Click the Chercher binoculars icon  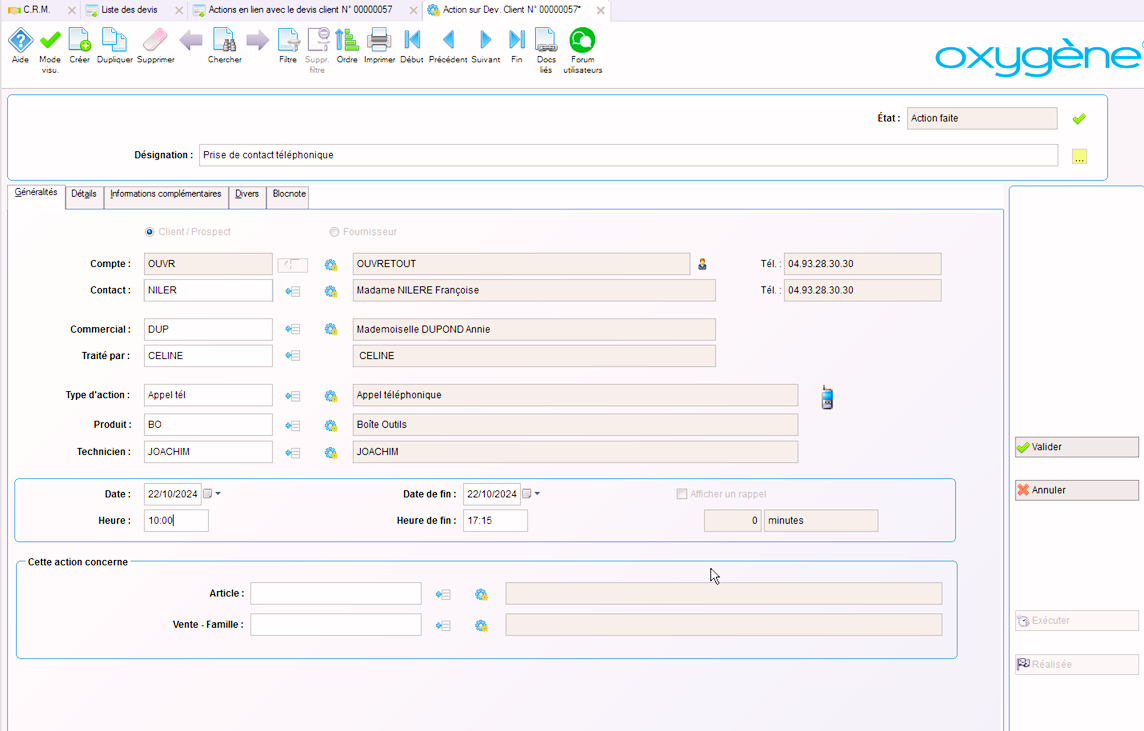tap(224, 41)
